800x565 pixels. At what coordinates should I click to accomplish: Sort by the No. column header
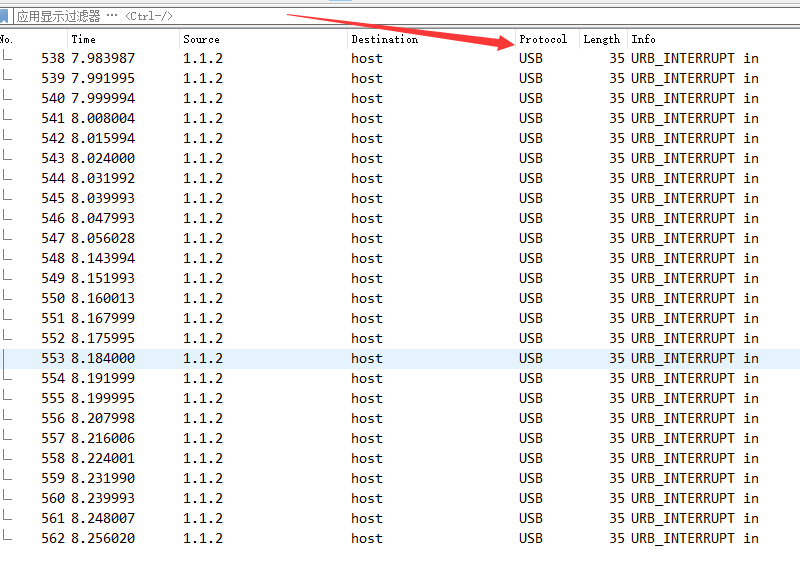pyautogui.click(x=6, y=39)
